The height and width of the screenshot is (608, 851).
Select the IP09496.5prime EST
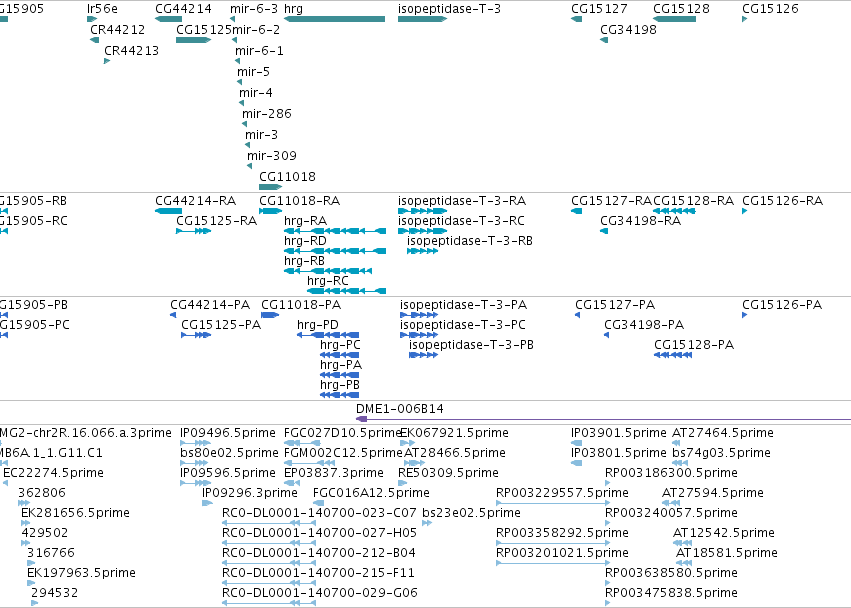point(194,443)
